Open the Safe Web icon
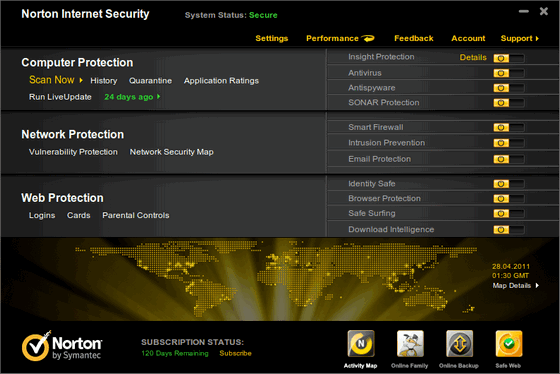Viewport: 560px width, 374px height. [509, 344]
